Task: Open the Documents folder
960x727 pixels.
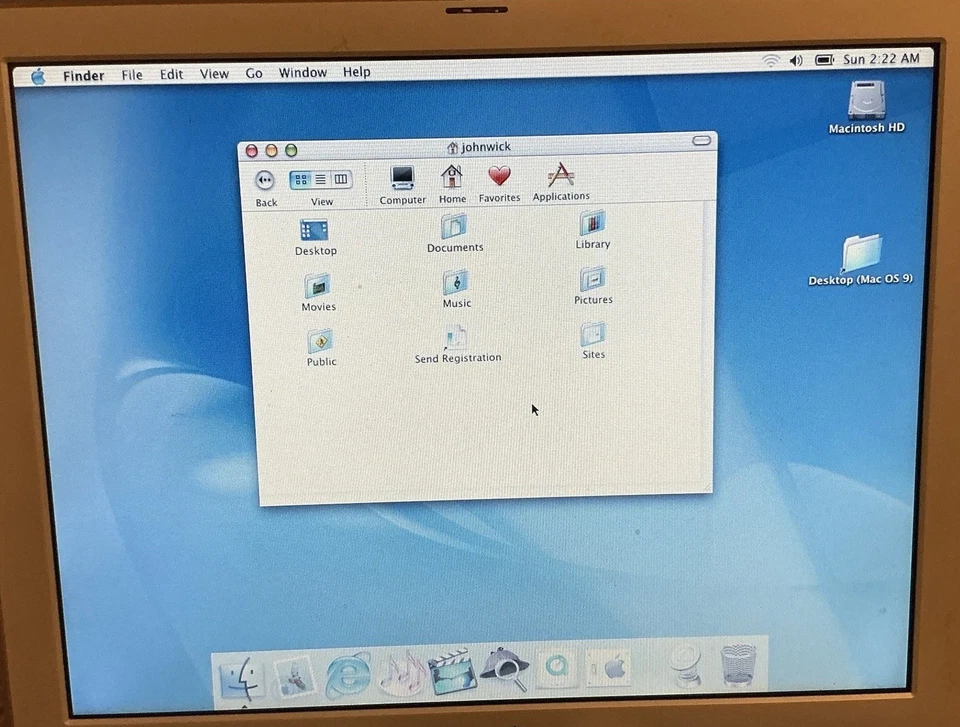Action: pyautogui.click(x=455, y=228)
